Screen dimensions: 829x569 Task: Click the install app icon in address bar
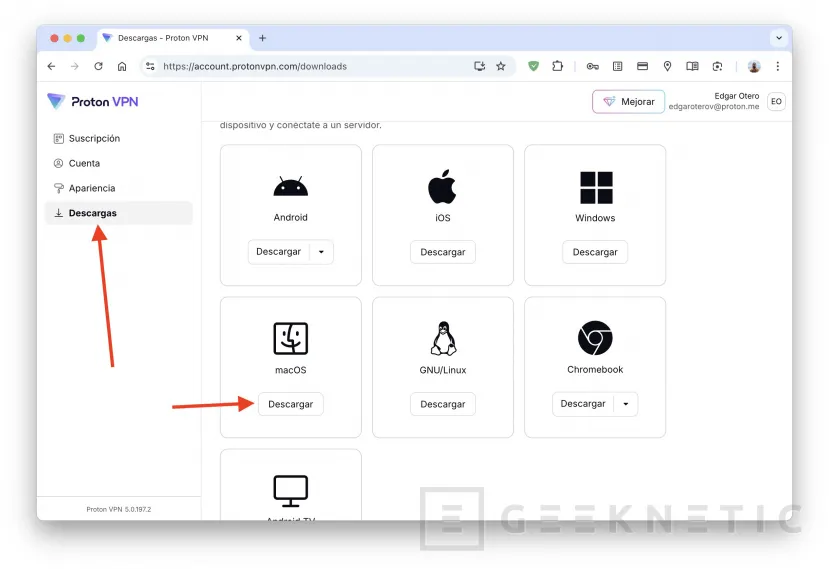(x=480, y=66)
